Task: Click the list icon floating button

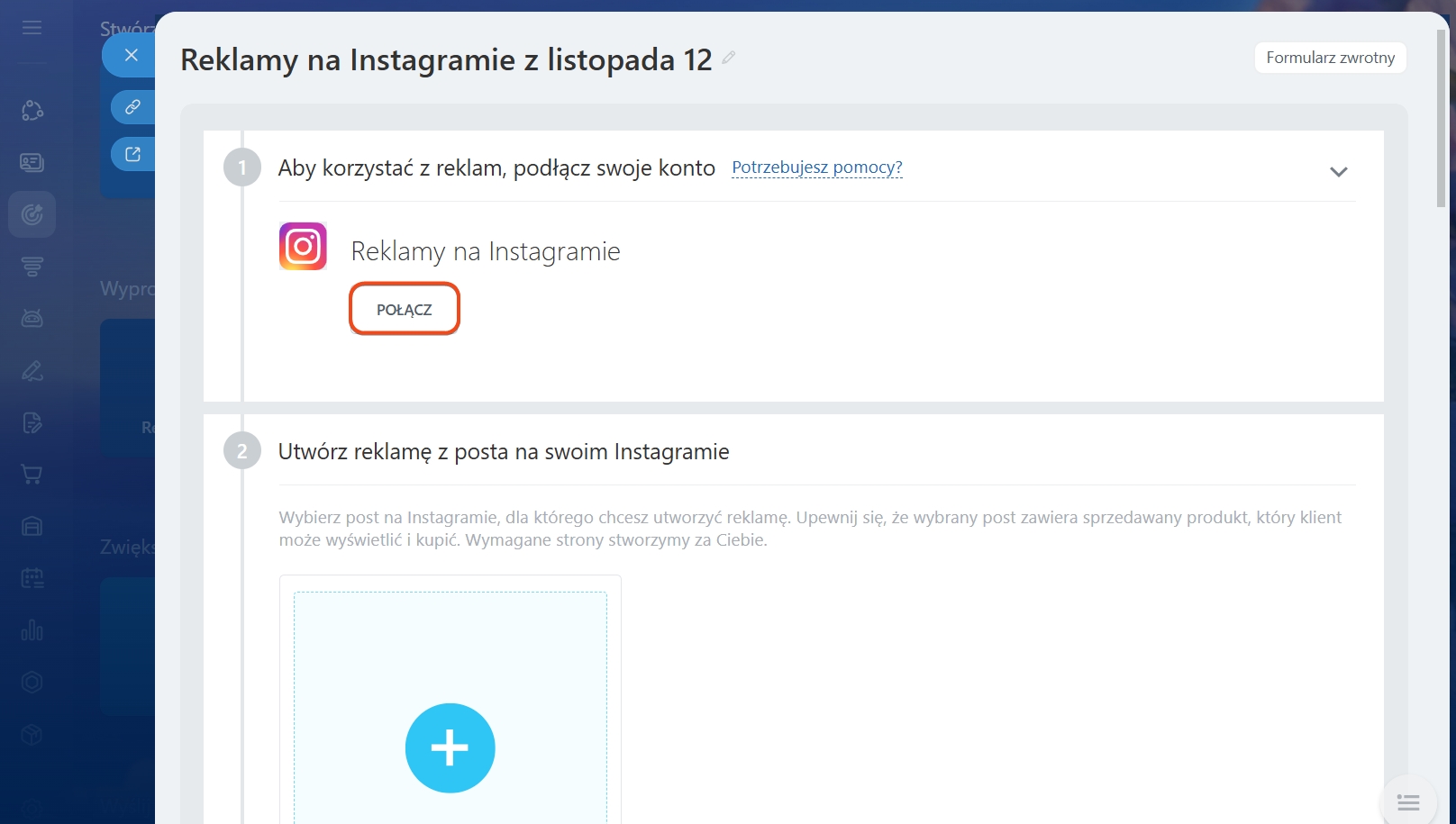Action: coord(1408,801)
